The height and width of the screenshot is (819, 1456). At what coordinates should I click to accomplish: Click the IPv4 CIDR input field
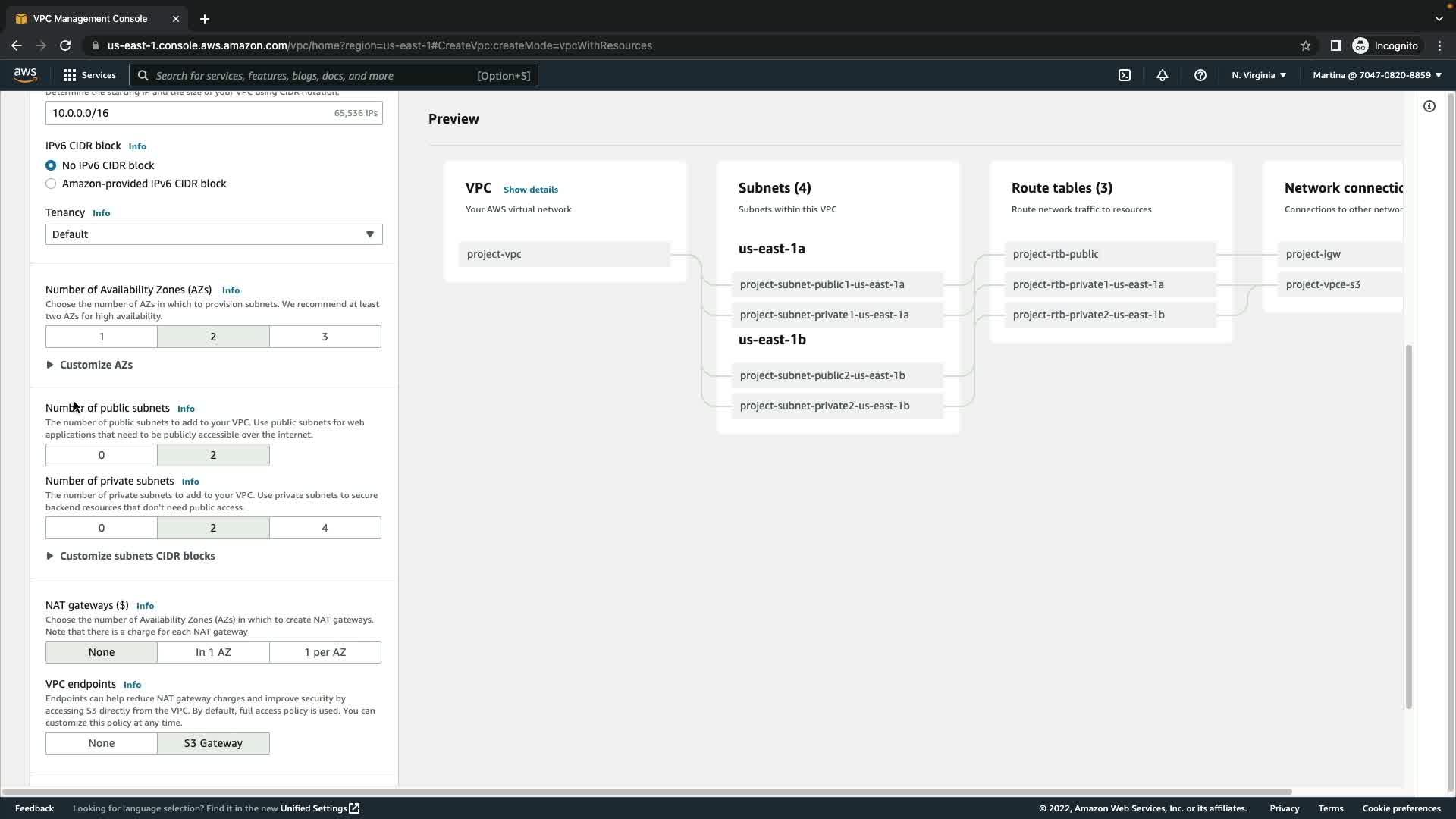(x=190, y=113)
